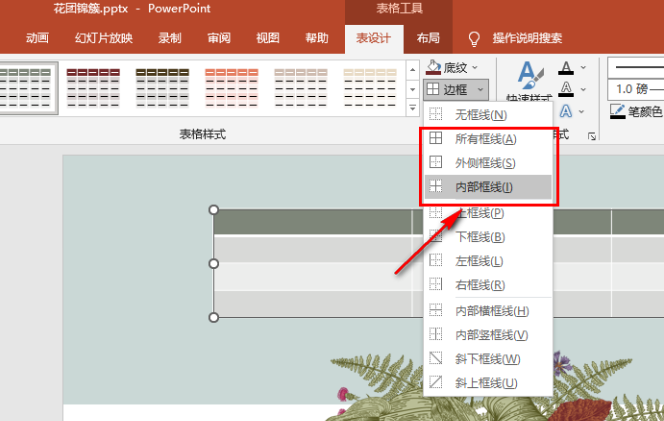The image size is (664, 421).
Task: Click the 操作说明搜索 search box
Action: point(527,38)
